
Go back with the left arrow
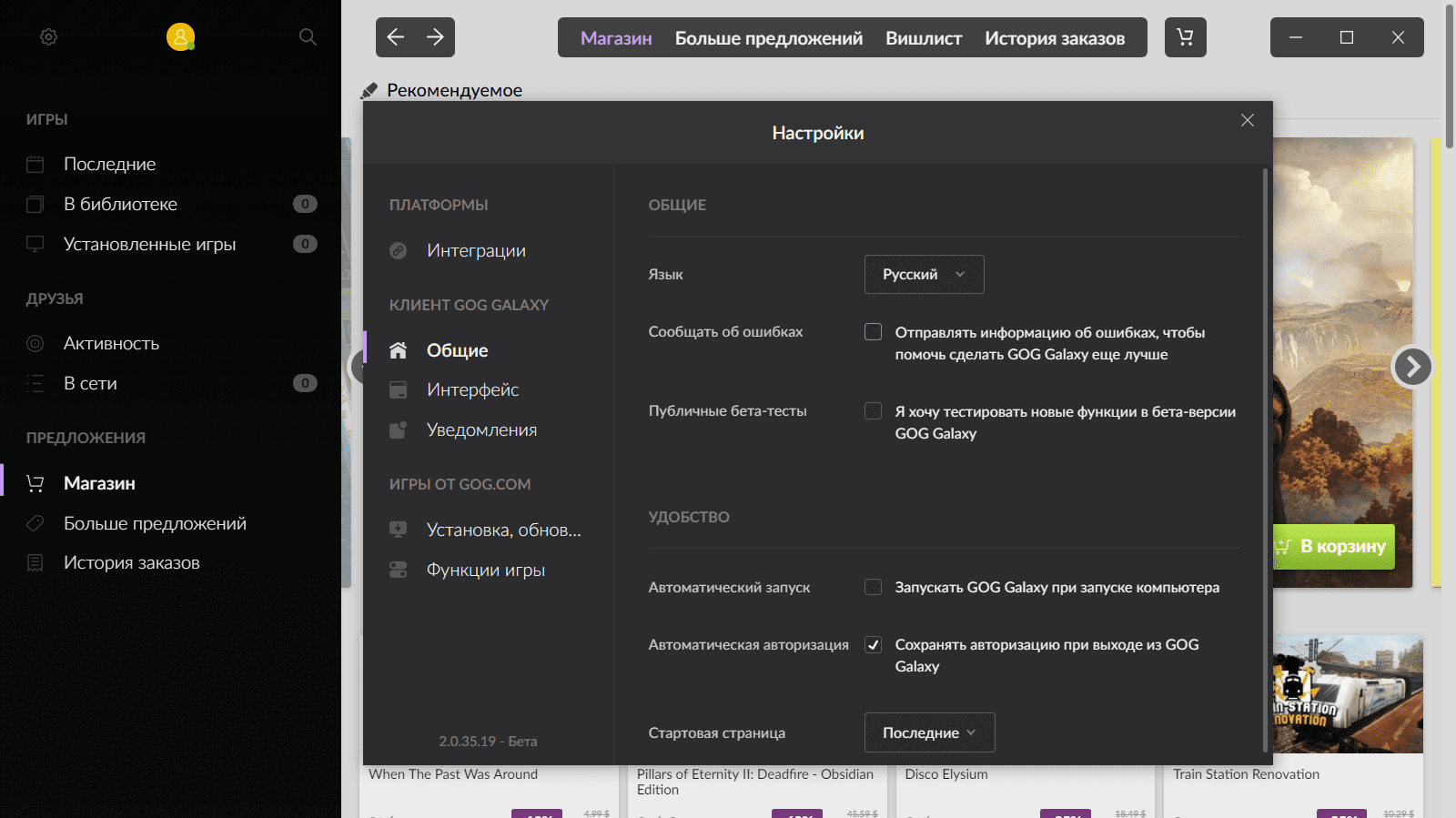[x=396, y=37]
